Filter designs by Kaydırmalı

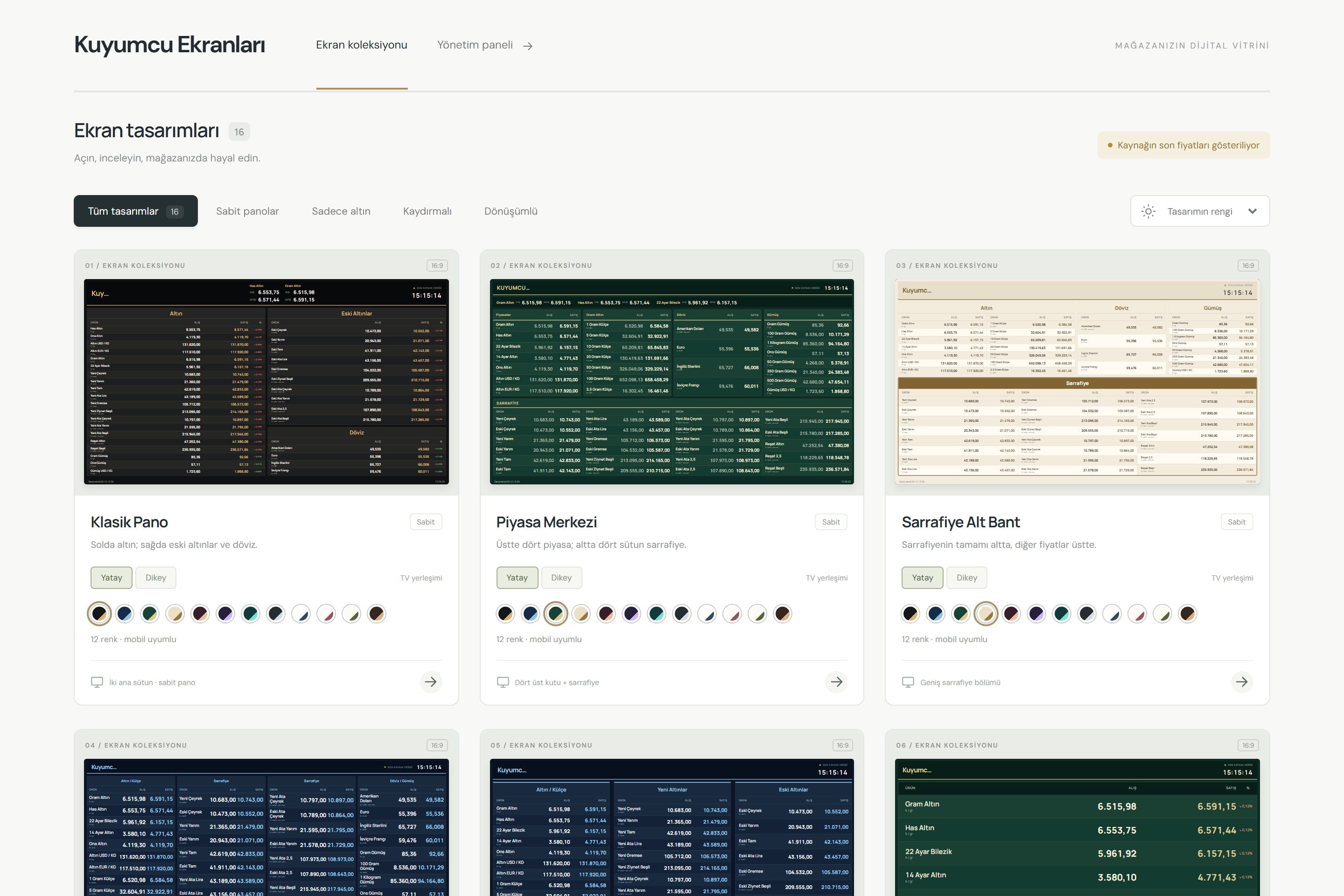click(x=427, y=211)
